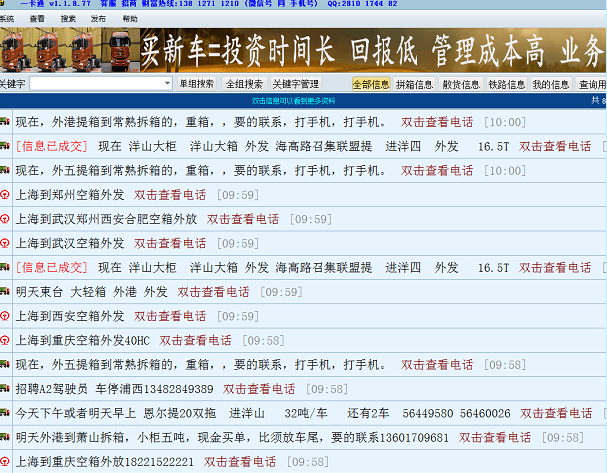
Task: Open the 搜索 menu
Action: point(68,18)
